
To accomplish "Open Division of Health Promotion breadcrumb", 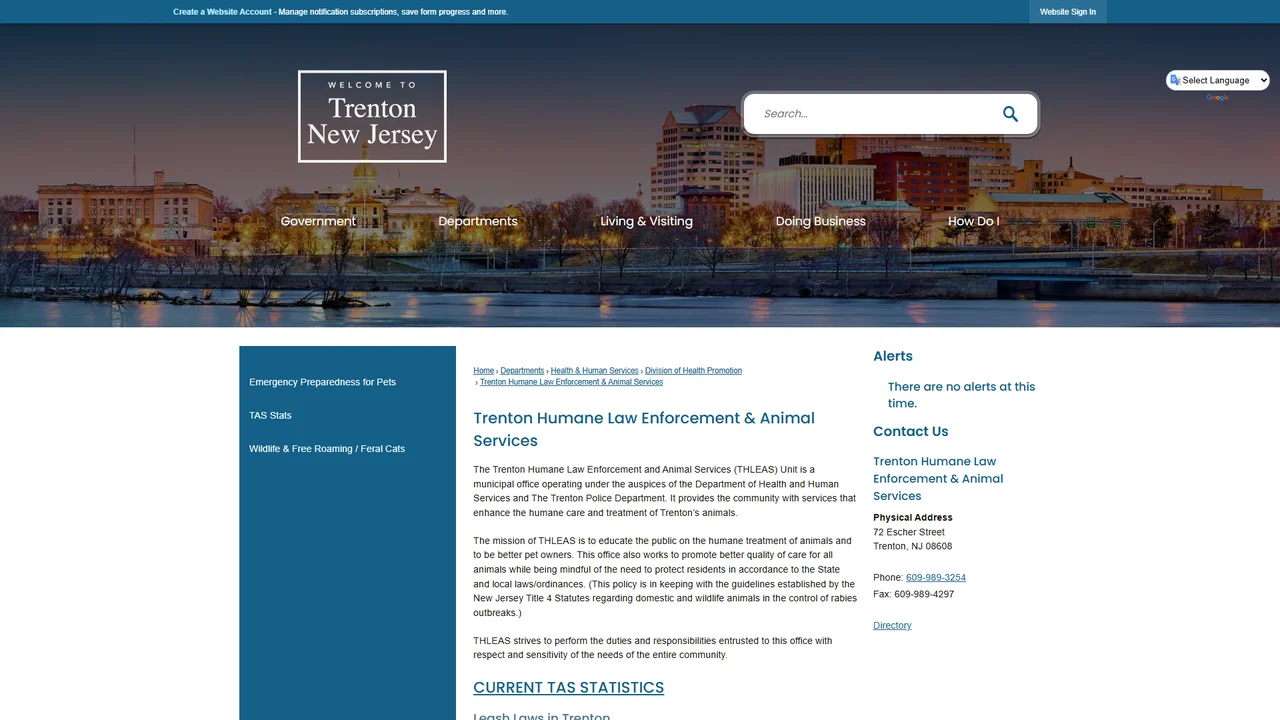I will (693, 371).
